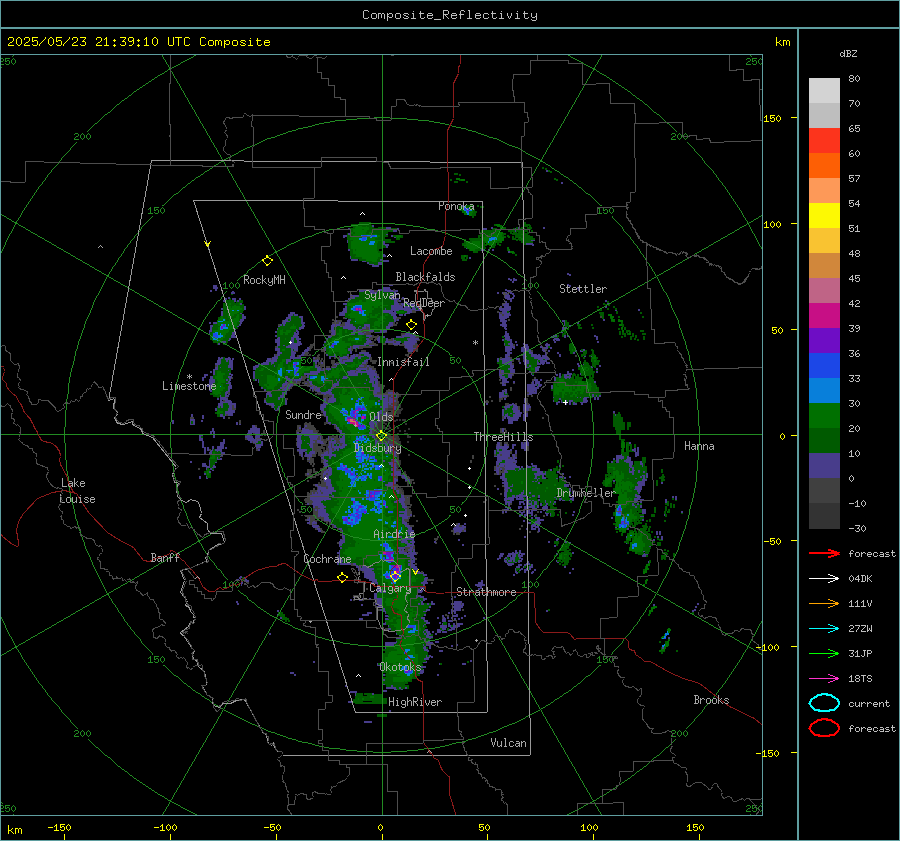Click the Sundre label on map
The height and width of the screenshot is (841, 900).
tap(304, 414)
